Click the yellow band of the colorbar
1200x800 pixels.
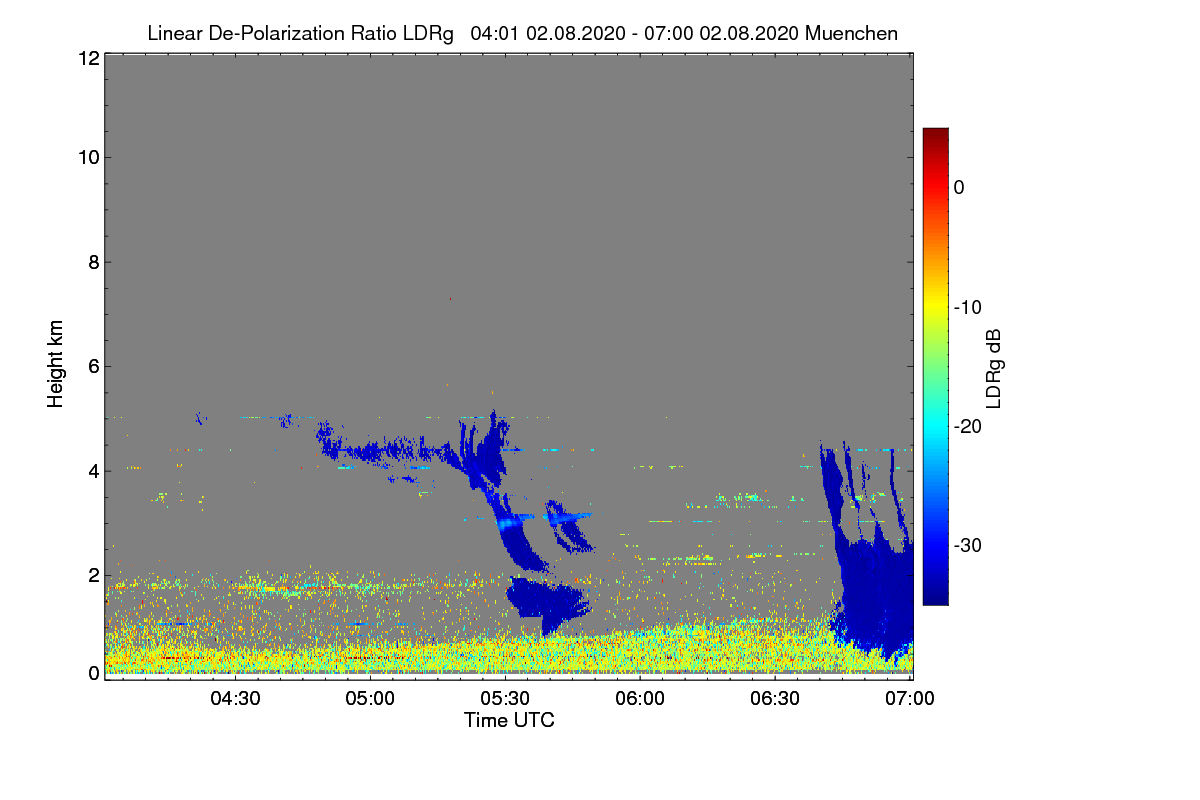[935, 306]
